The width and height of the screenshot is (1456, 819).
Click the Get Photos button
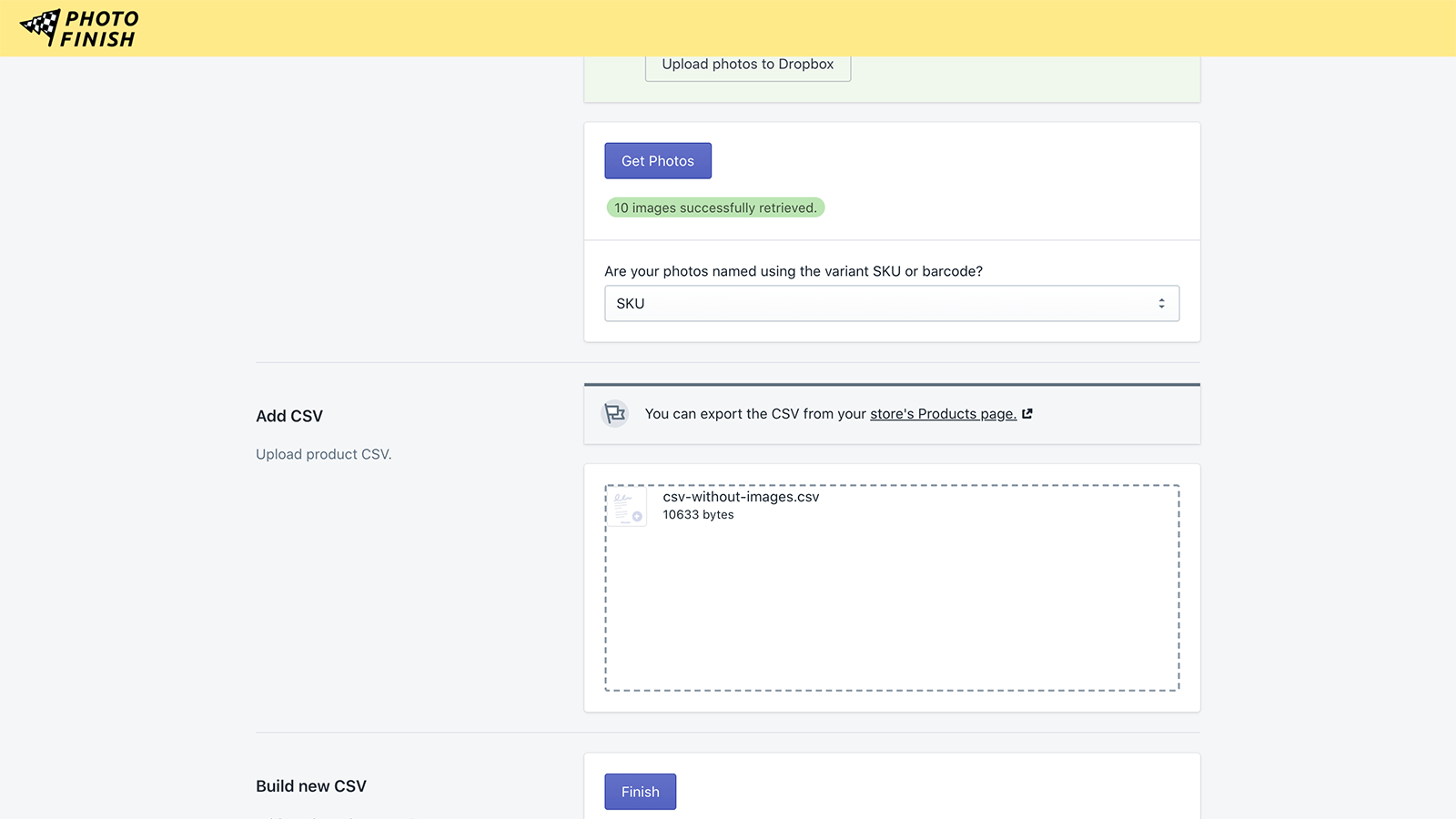657,161
